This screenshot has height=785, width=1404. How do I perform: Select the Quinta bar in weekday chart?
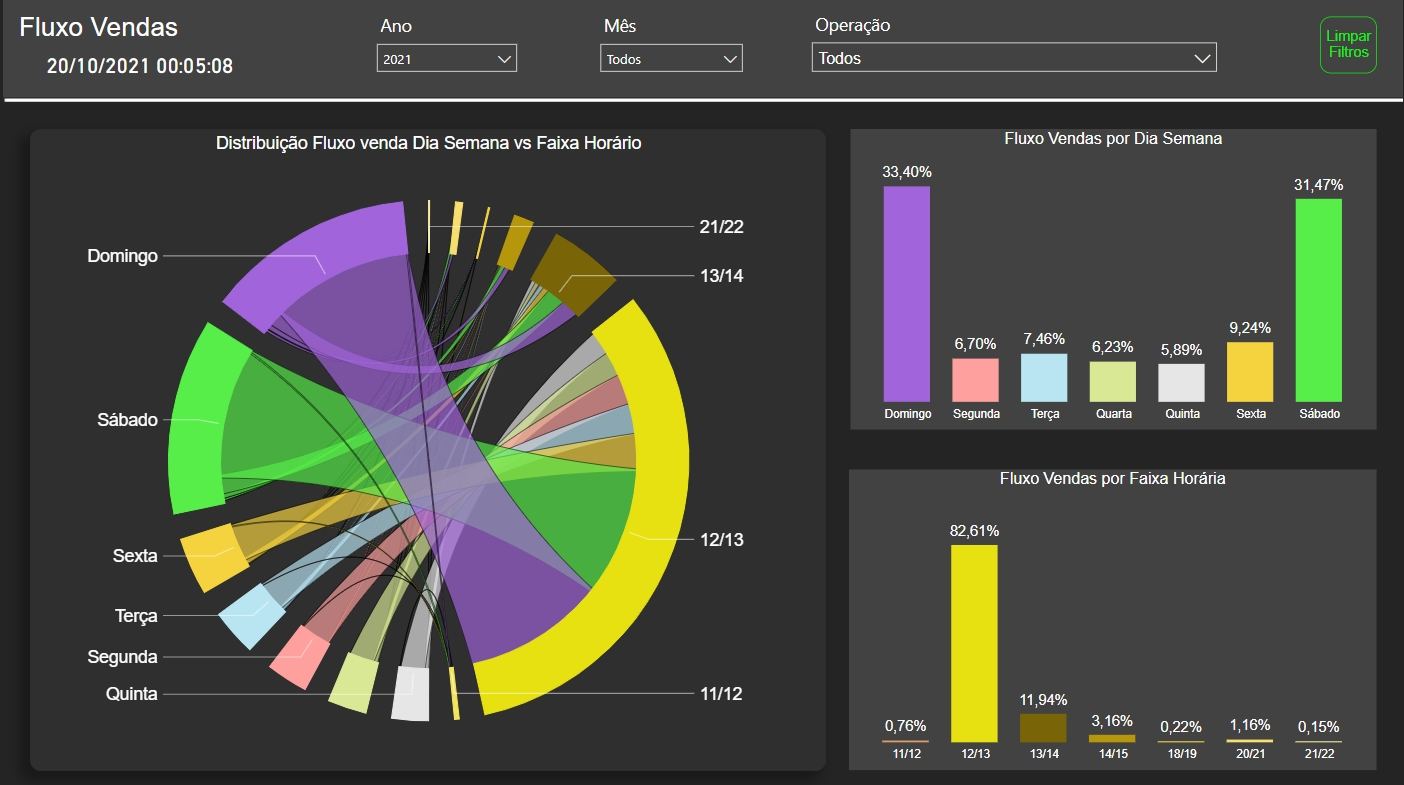click(1181, 383)
